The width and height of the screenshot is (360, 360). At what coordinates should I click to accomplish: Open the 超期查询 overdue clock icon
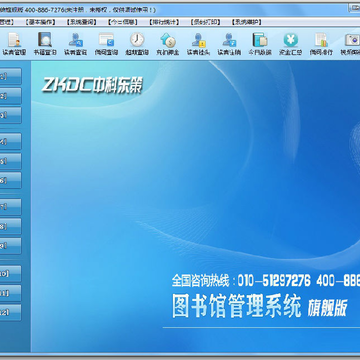[x=137, y=44]
